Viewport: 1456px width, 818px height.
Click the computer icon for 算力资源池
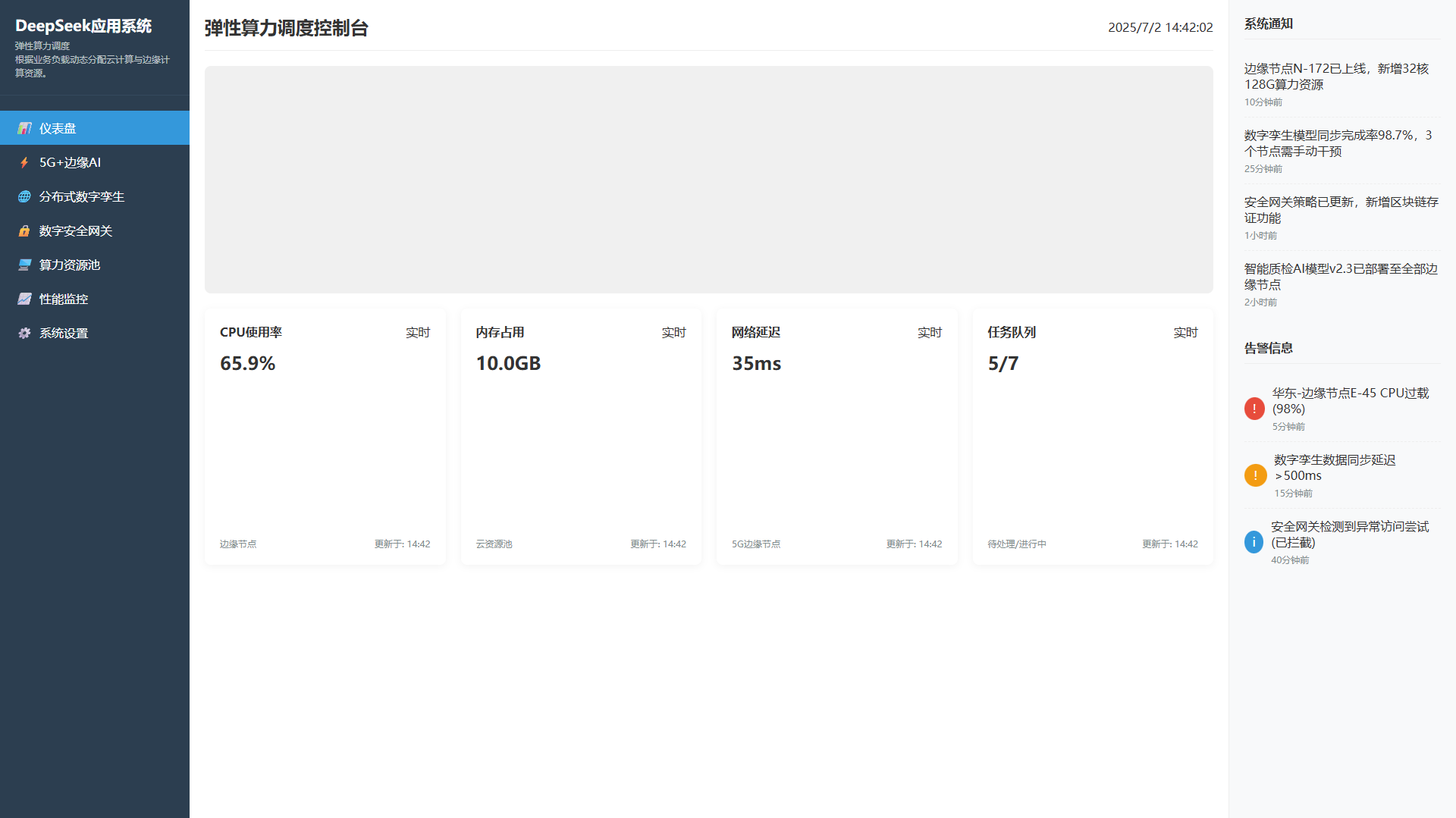click(24, 265)
